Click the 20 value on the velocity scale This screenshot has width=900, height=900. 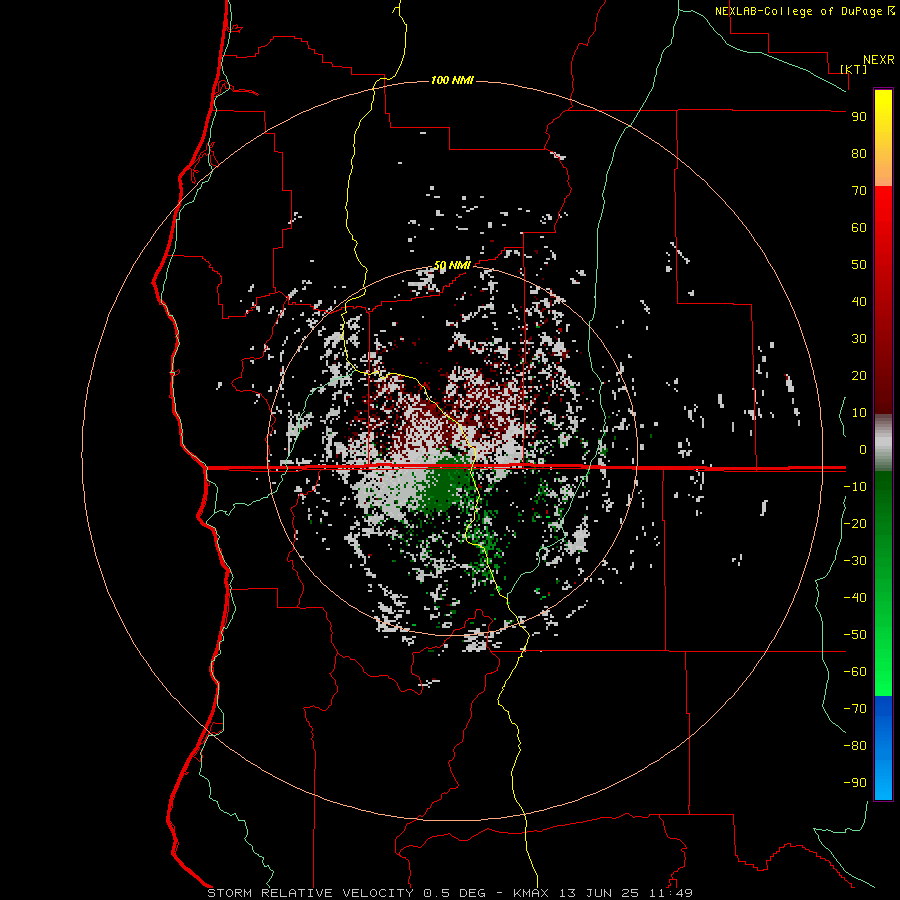pos(859,375)
